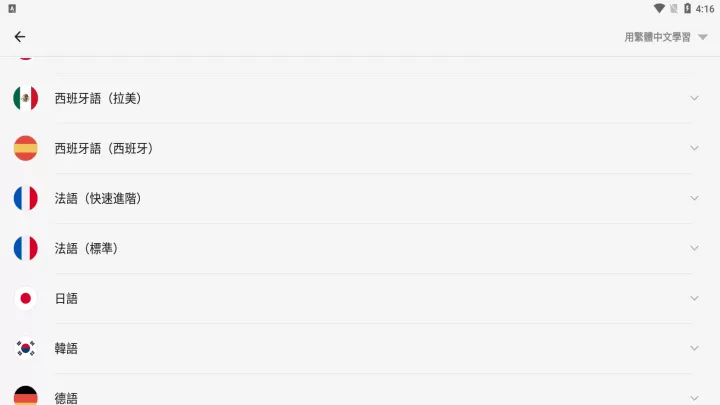Image resolution: width=720 pixels, height=405 pixels.
Task: Tap the Germany flag icon
Action: coord(26,395)
